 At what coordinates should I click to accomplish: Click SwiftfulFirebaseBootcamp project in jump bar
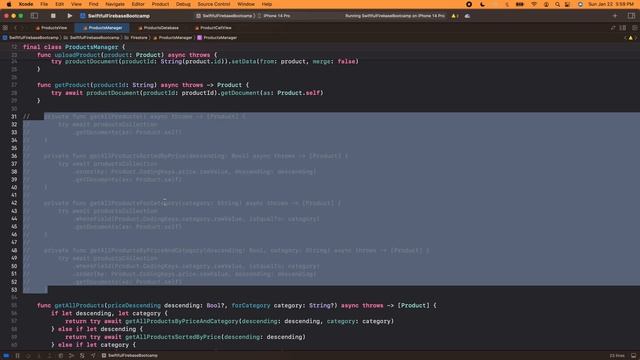31,38
